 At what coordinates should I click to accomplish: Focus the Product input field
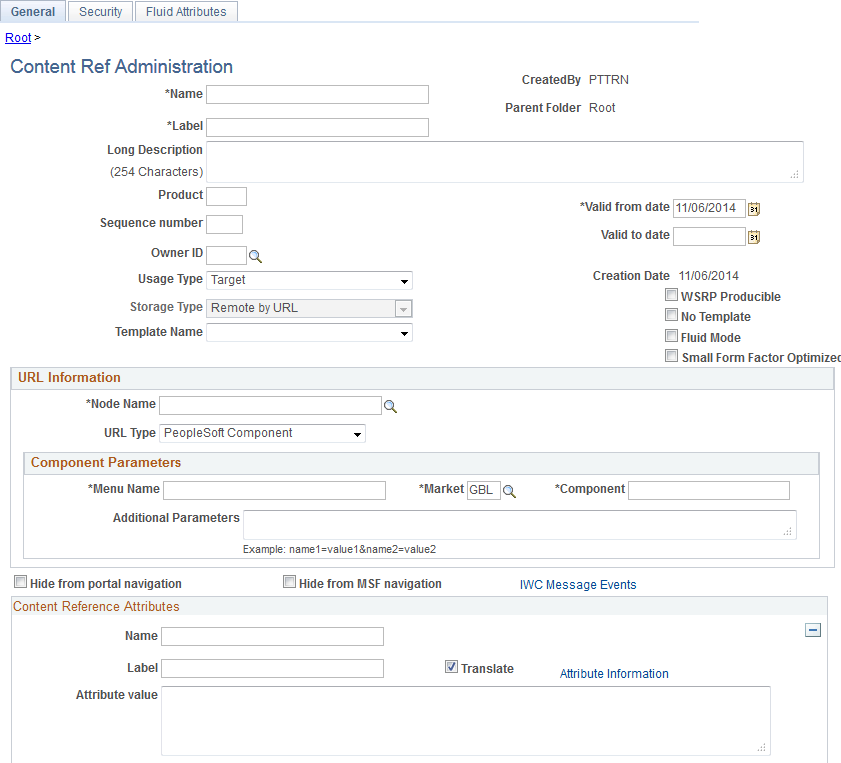coord(226,196)
